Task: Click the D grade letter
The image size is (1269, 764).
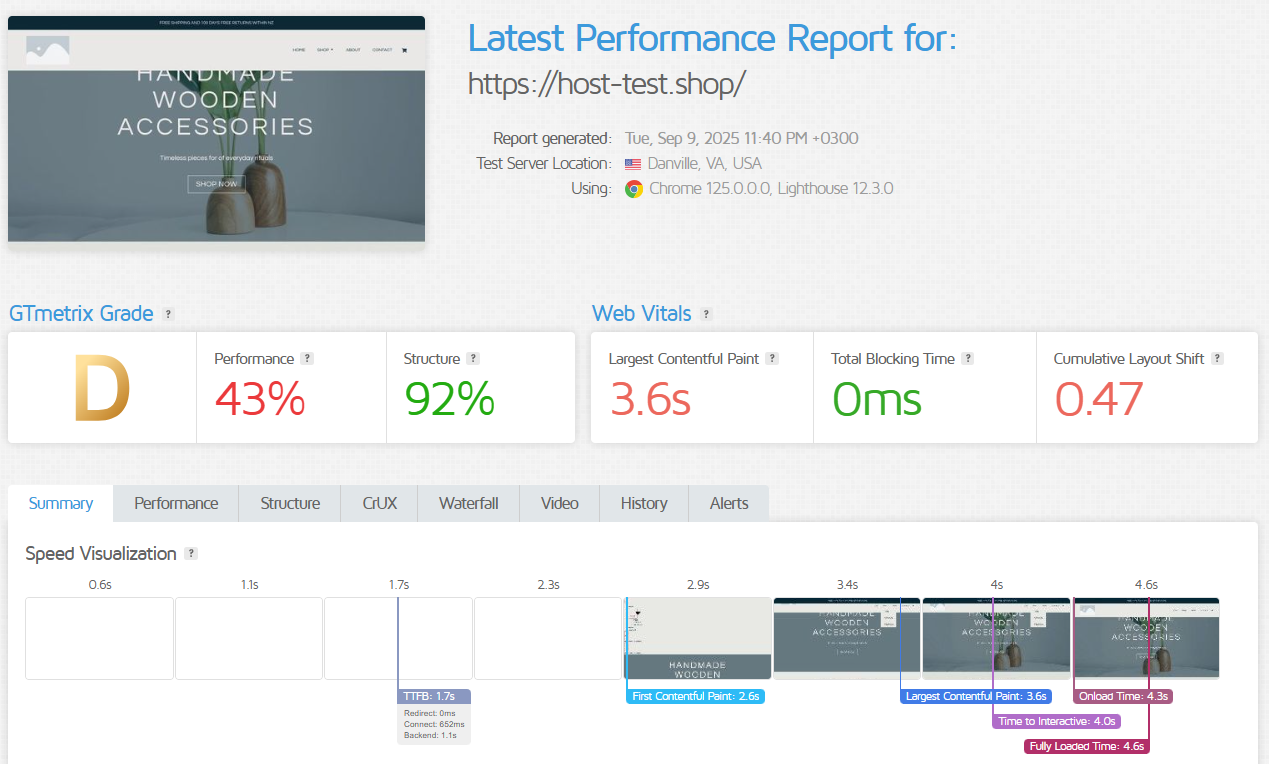Action: (x=102, y=389)
